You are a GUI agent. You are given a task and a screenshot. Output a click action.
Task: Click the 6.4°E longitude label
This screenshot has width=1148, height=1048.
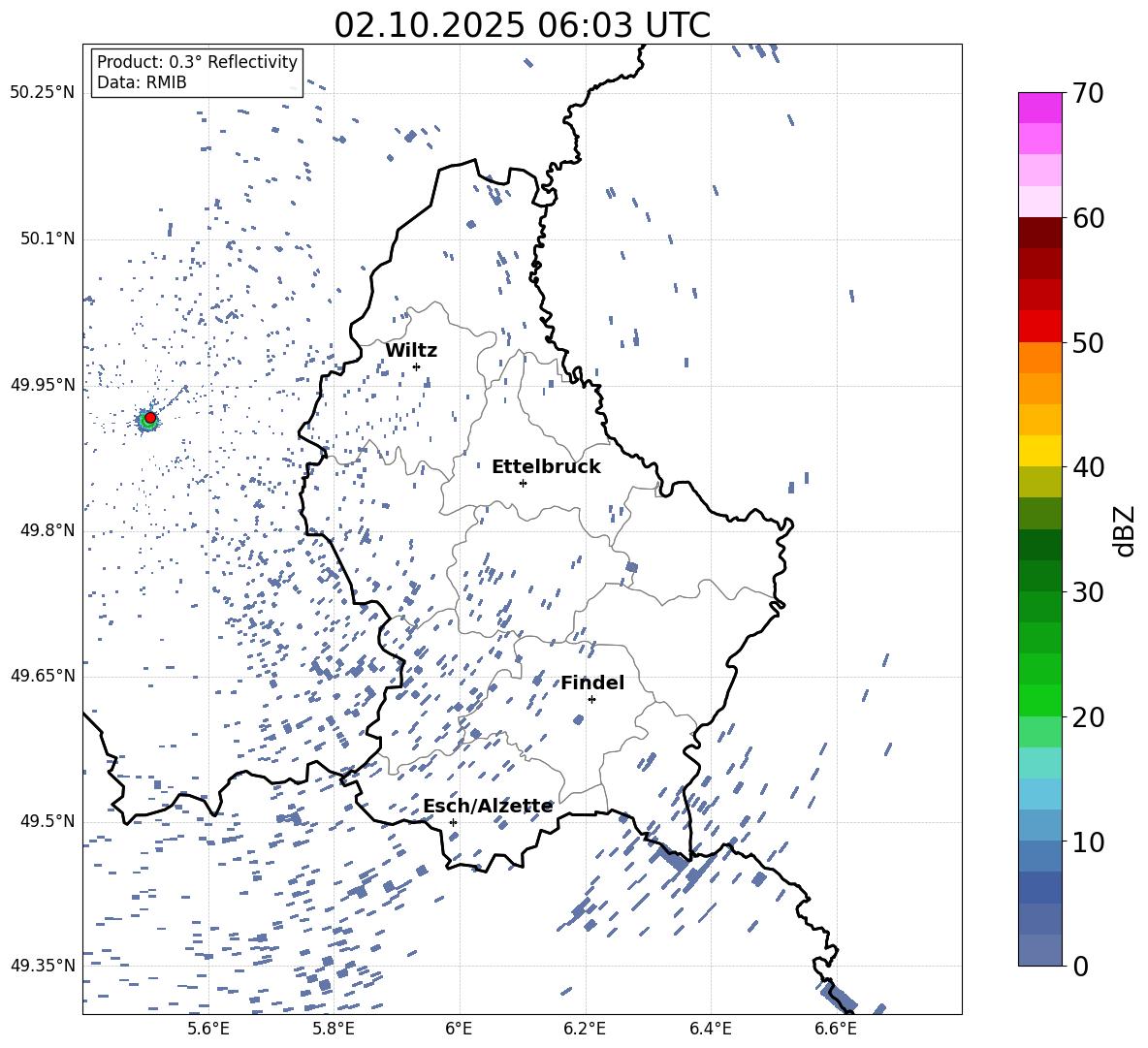click(x=711, y=1029)
